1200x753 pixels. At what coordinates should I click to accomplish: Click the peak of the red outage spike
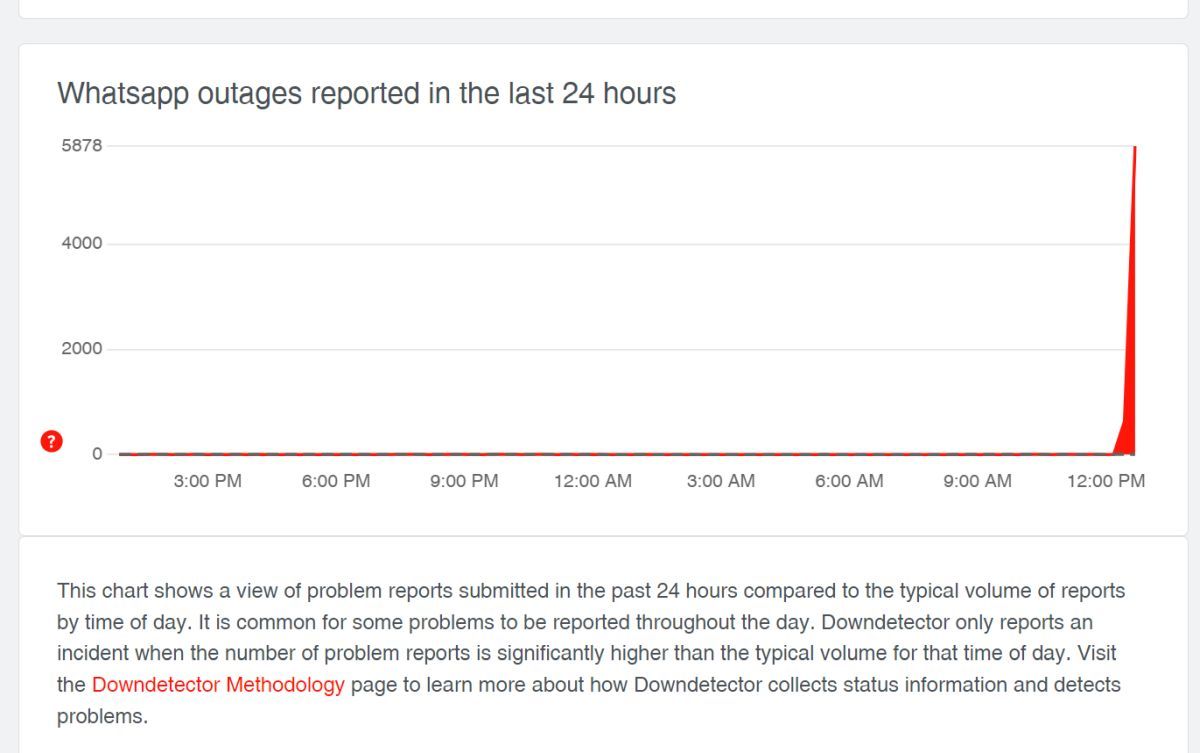coord(1135,149)
